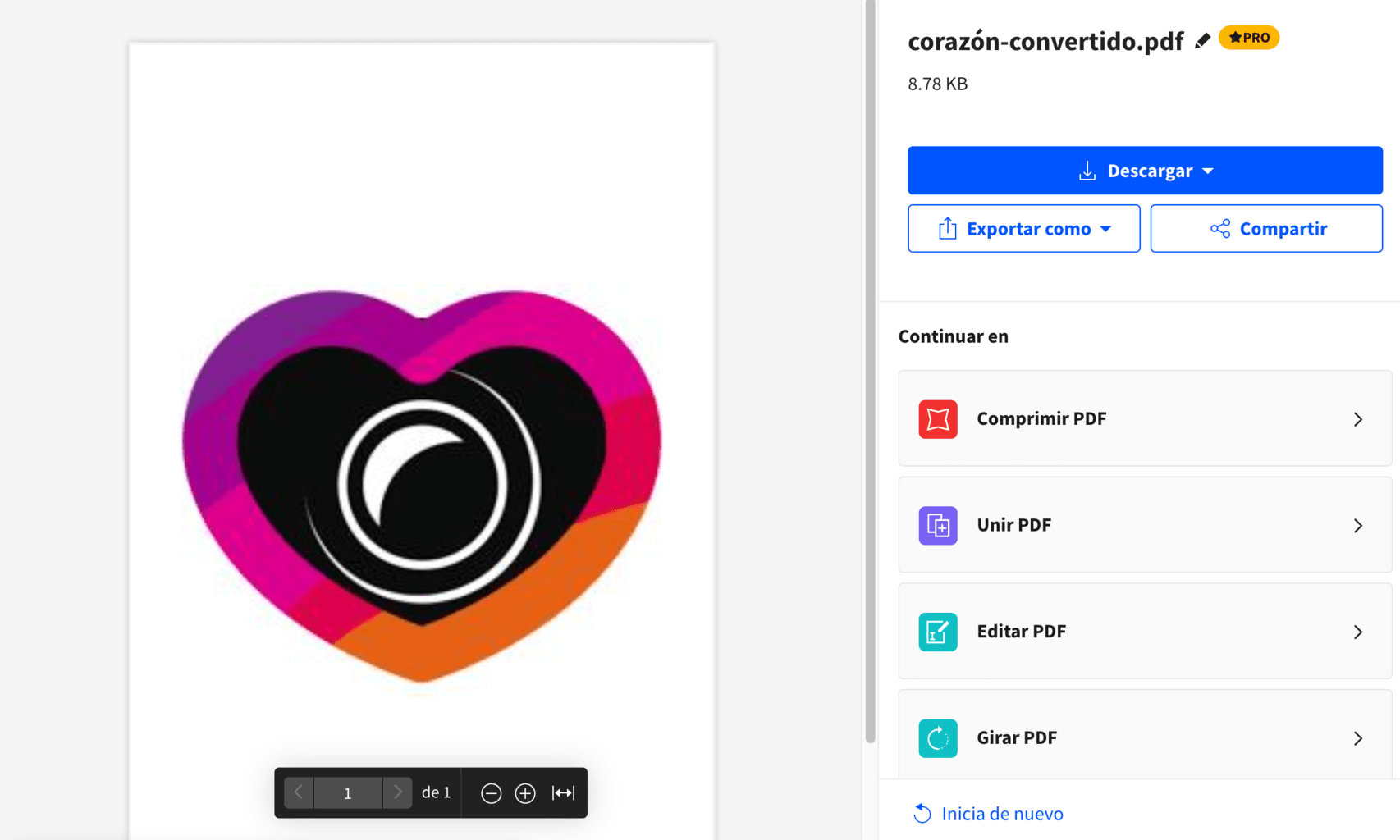Go to previous page arrow

[x=299, y=792]
